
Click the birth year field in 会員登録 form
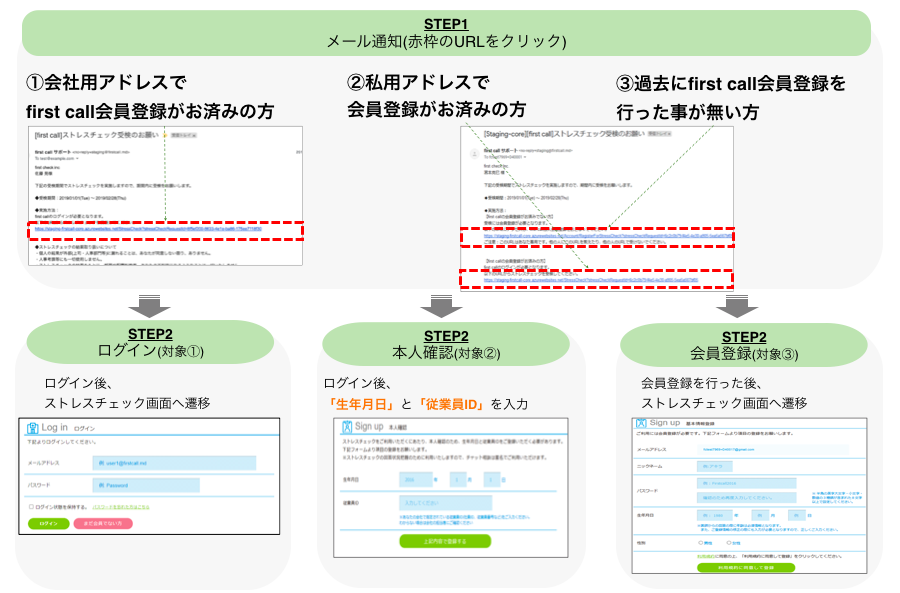[x=714, y=516]
